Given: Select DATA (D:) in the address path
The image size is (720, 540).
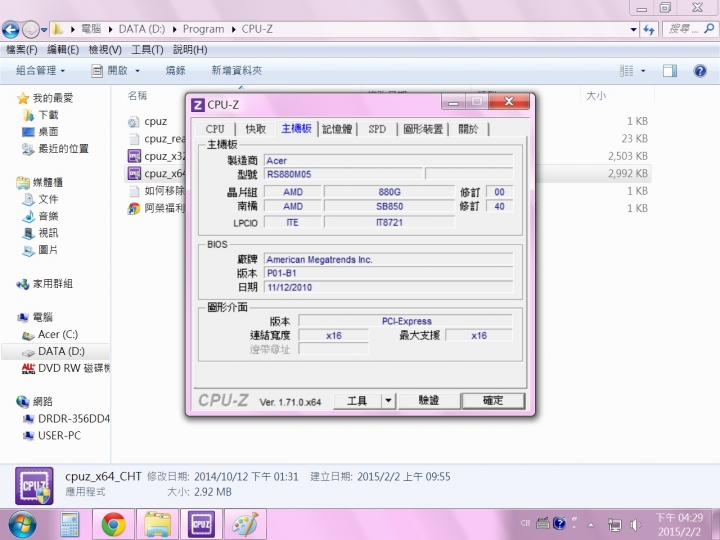Looking at the screenshot, I should 141,29.
